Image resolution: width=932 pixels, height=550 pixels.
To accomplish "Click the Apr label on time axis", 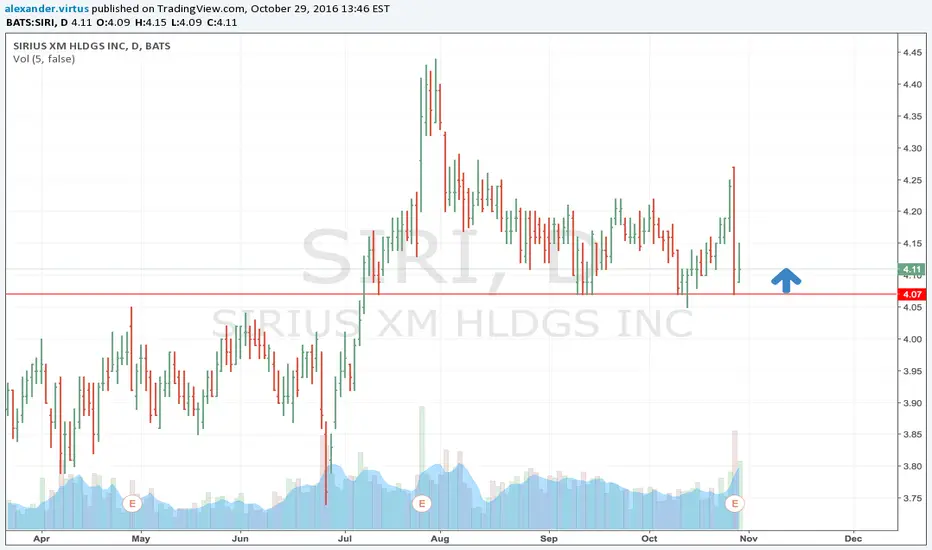I will (x=42, y=539).
